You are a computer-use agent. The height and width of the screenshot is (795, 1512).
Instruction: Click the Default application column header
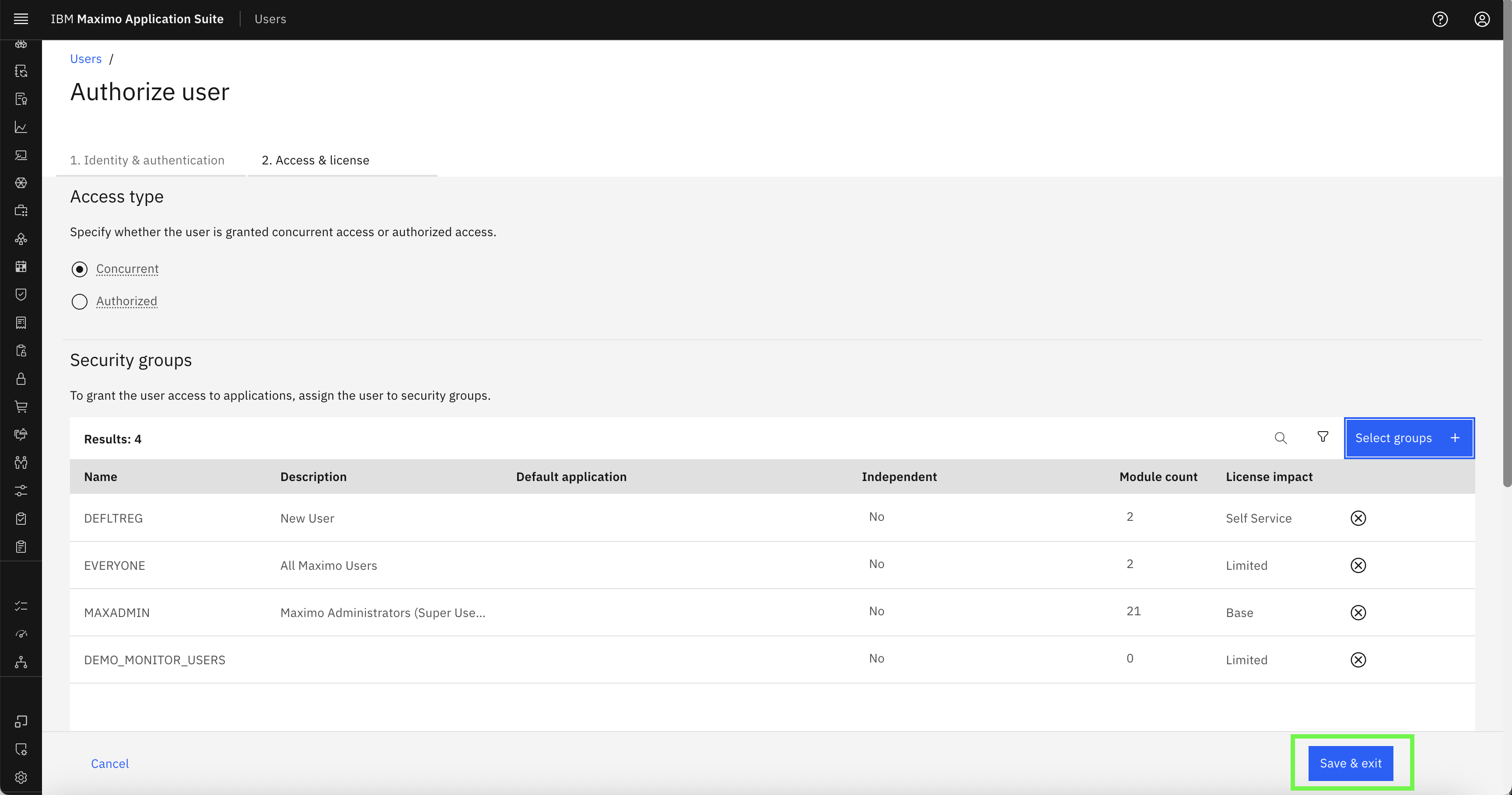point(571,476)
